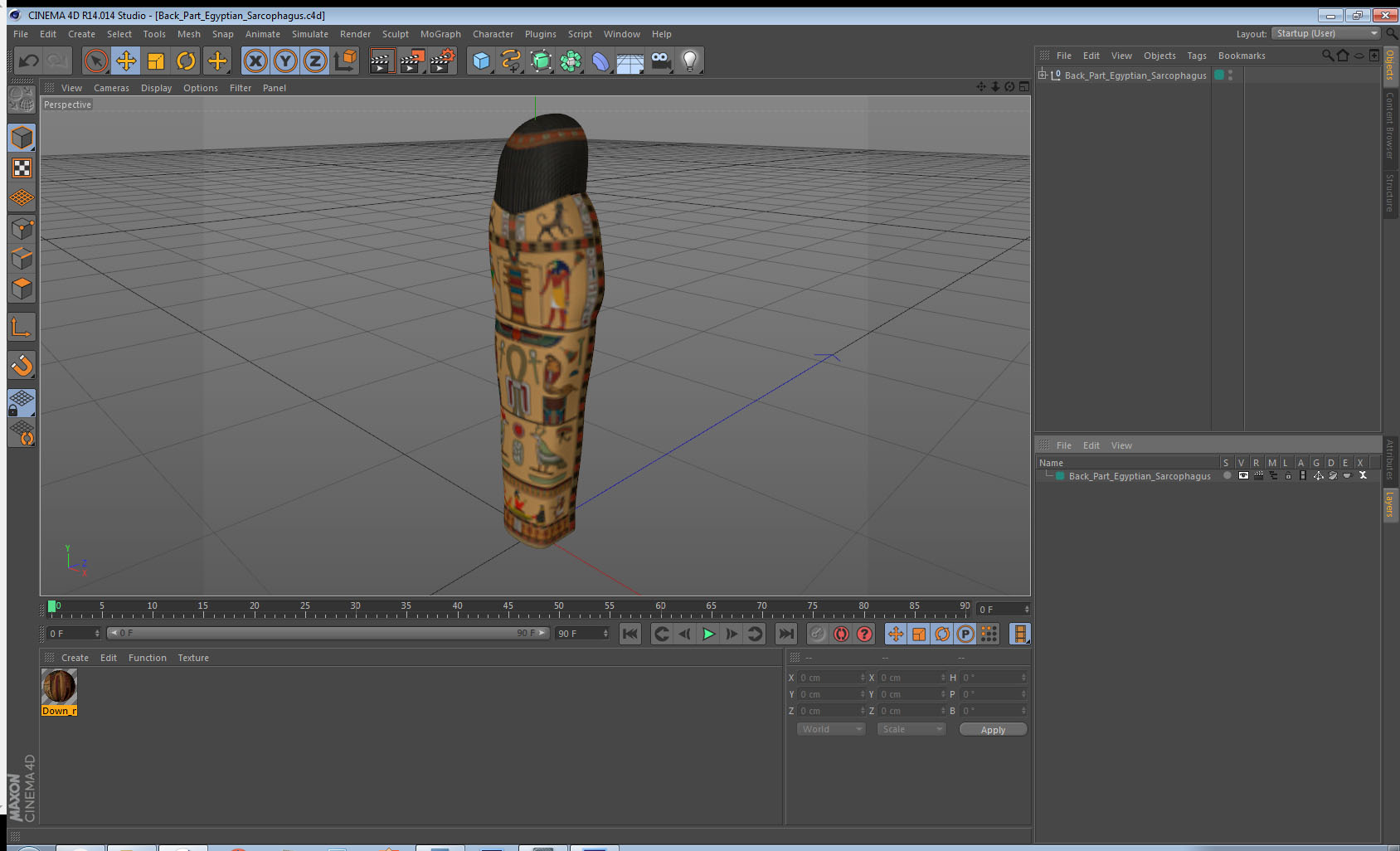Open Object Manager Tags menu
The height and width of the screenshot is (851, 1400).
point(1197,56)
